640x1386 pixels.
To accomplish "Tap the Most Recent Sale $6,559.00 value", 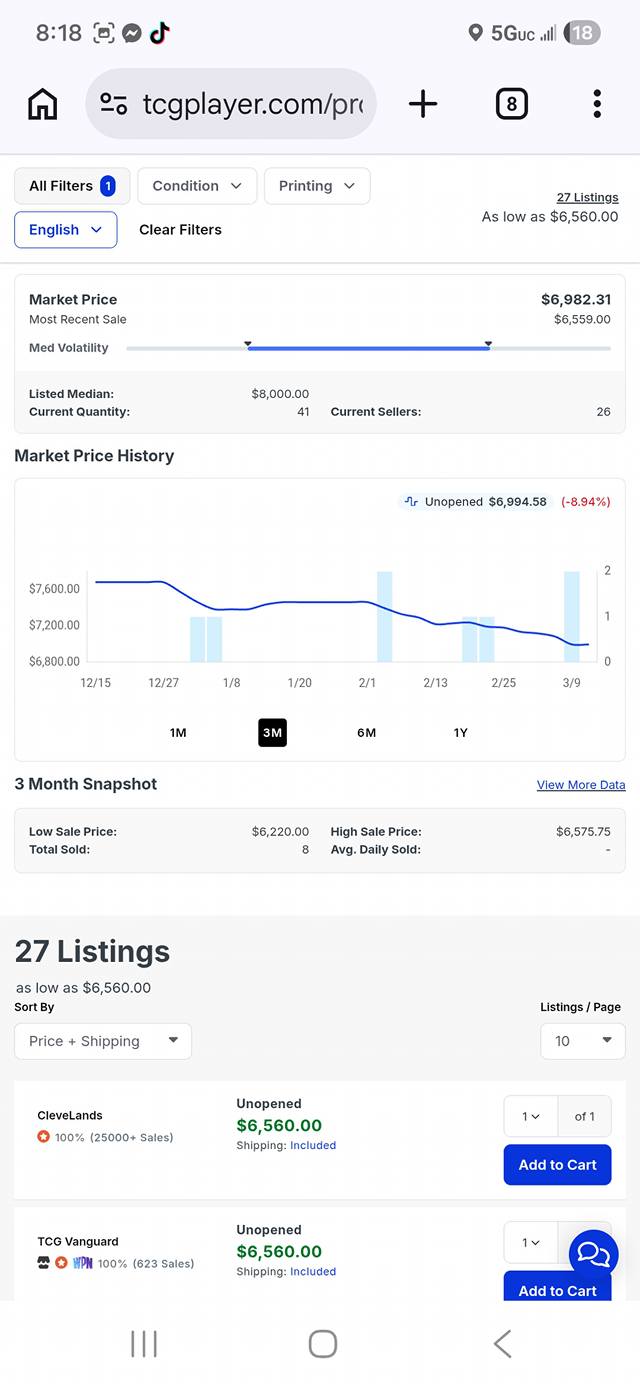I will tap(582, 320).
